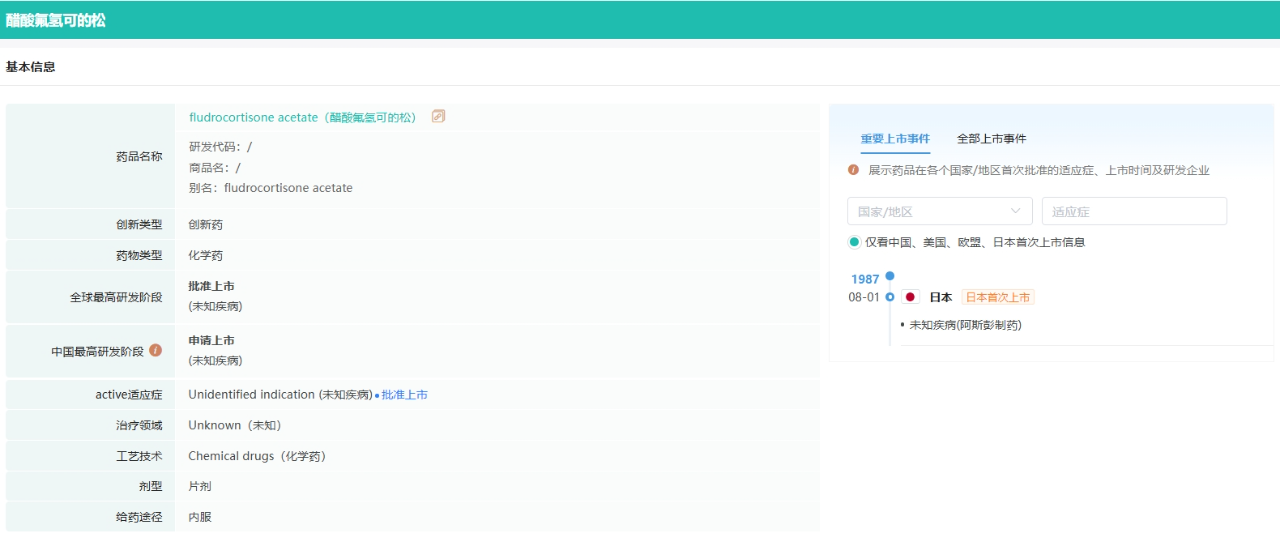Click the 基本信息 section heading
The image size is (1280, 537).
[31, 67]
